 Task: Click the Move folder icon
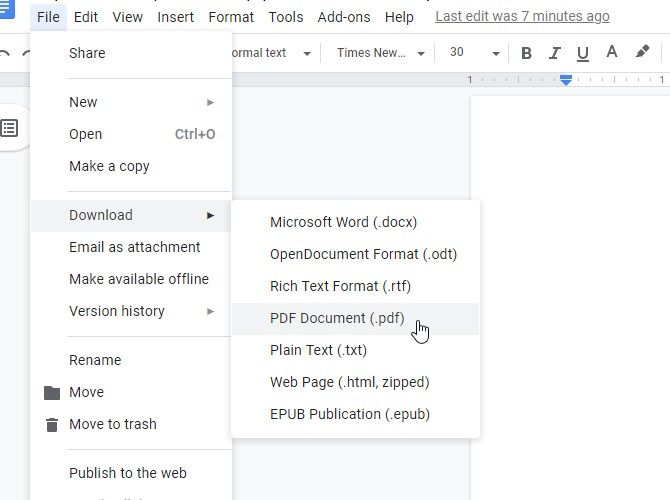[52, 393]
